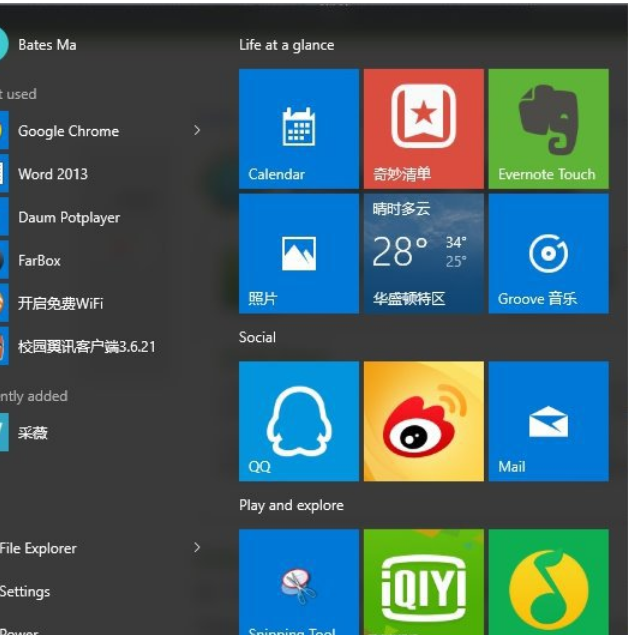The width and height of the screenshot is (628, 635).
Task: Open the Calendar tile
Action: (299, 129)
